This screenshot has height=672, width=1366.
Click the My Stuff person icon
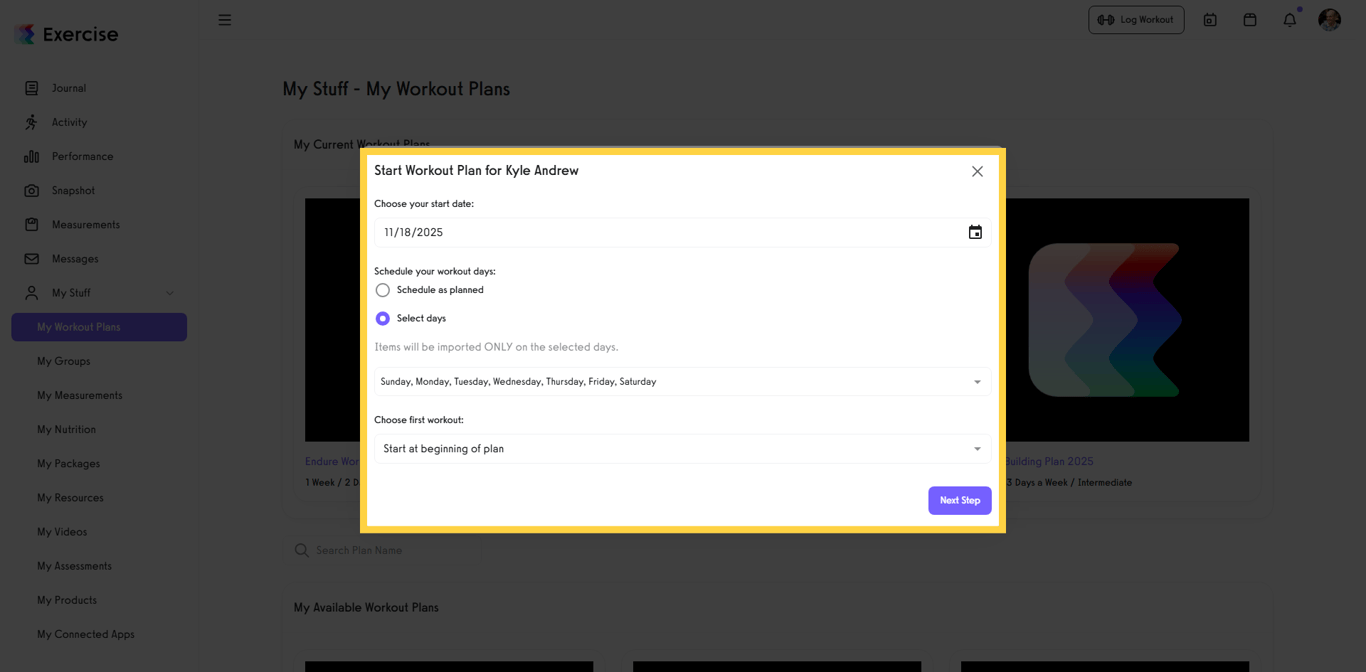pyautogui.click(x=32, y=293)
